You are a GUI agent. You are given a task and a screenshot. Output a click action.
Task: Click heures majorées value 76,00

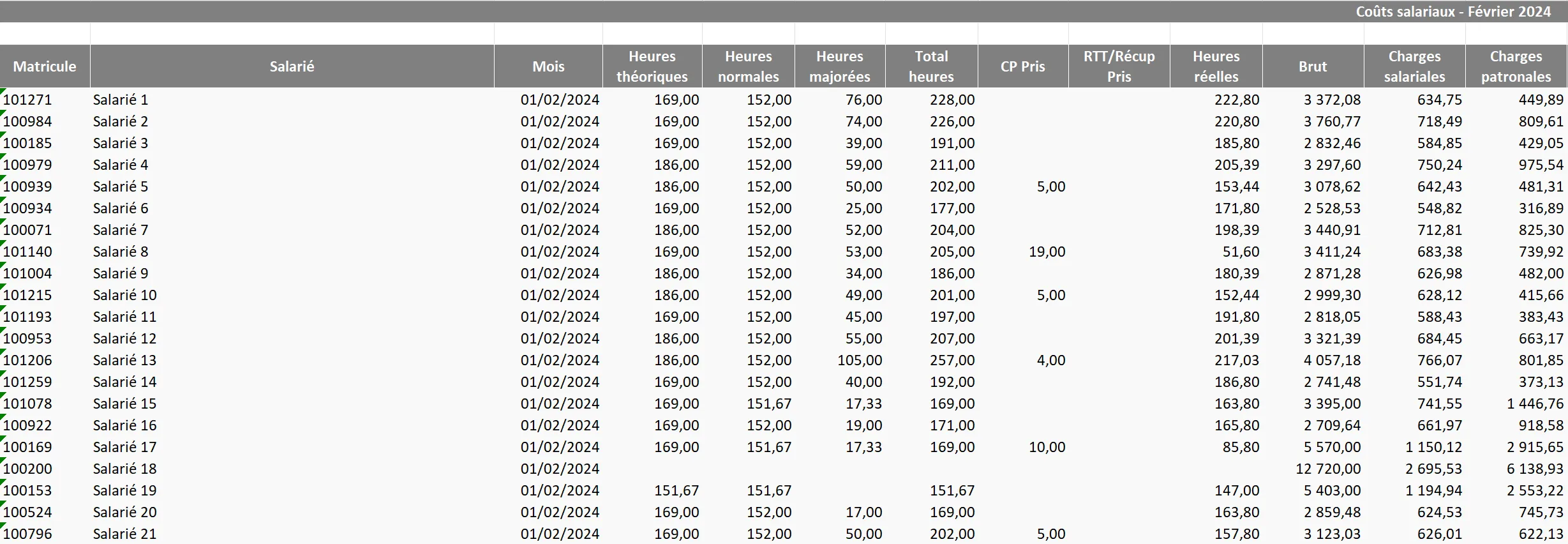864,100
